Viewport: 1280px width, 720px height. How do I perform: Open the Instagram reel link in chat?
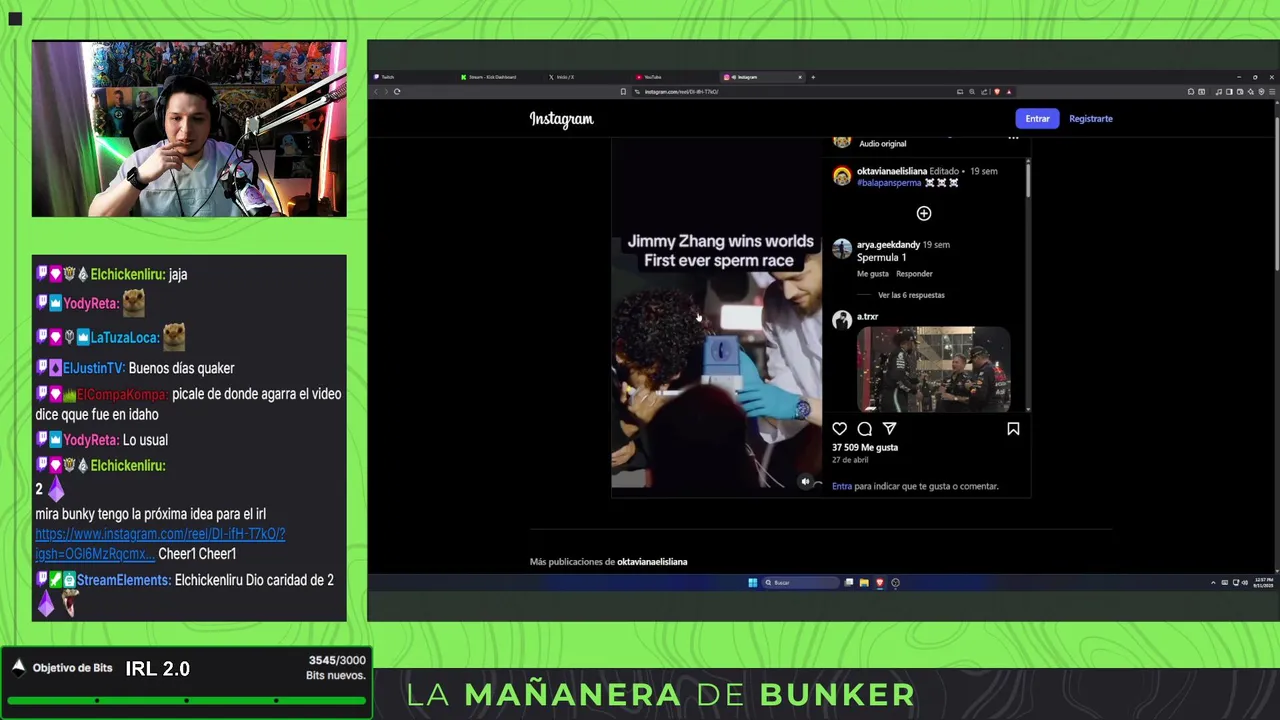coord(160,544)
